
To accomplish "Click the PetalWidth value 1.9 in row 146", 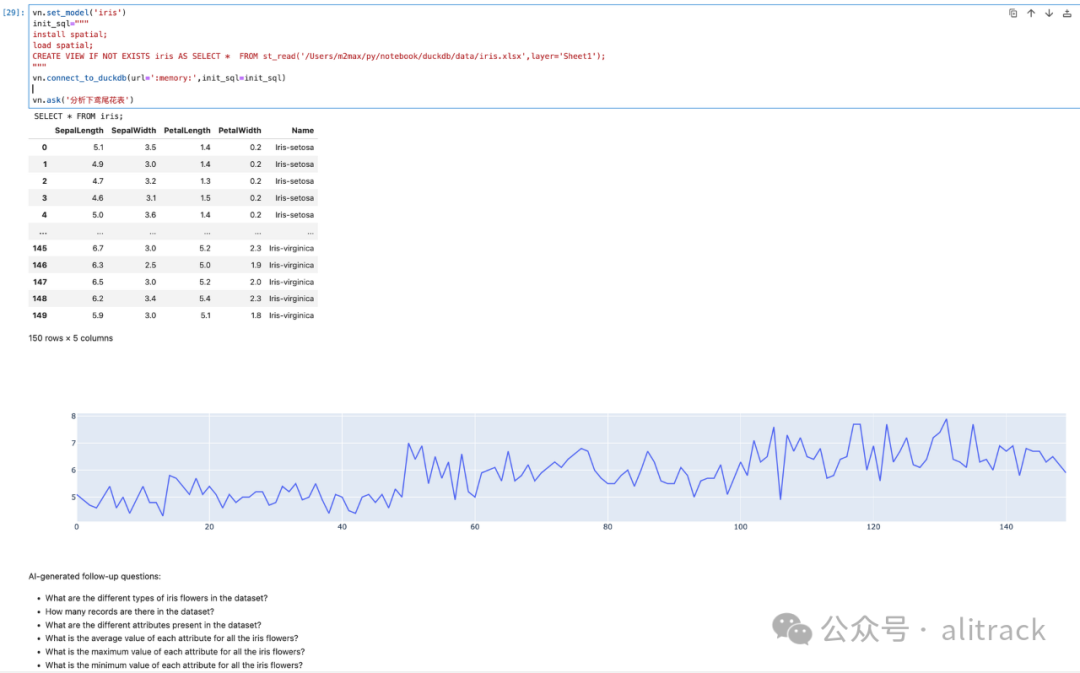I will click(x=256, y=265).
